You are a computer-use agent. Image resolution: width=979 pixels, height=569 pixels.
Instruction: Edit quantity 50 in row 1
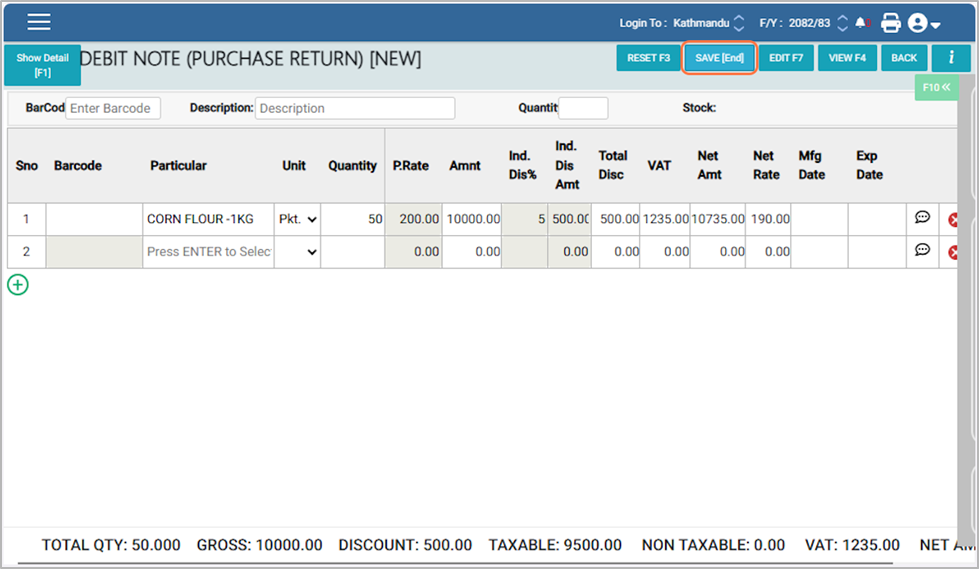tap(352, 219)
